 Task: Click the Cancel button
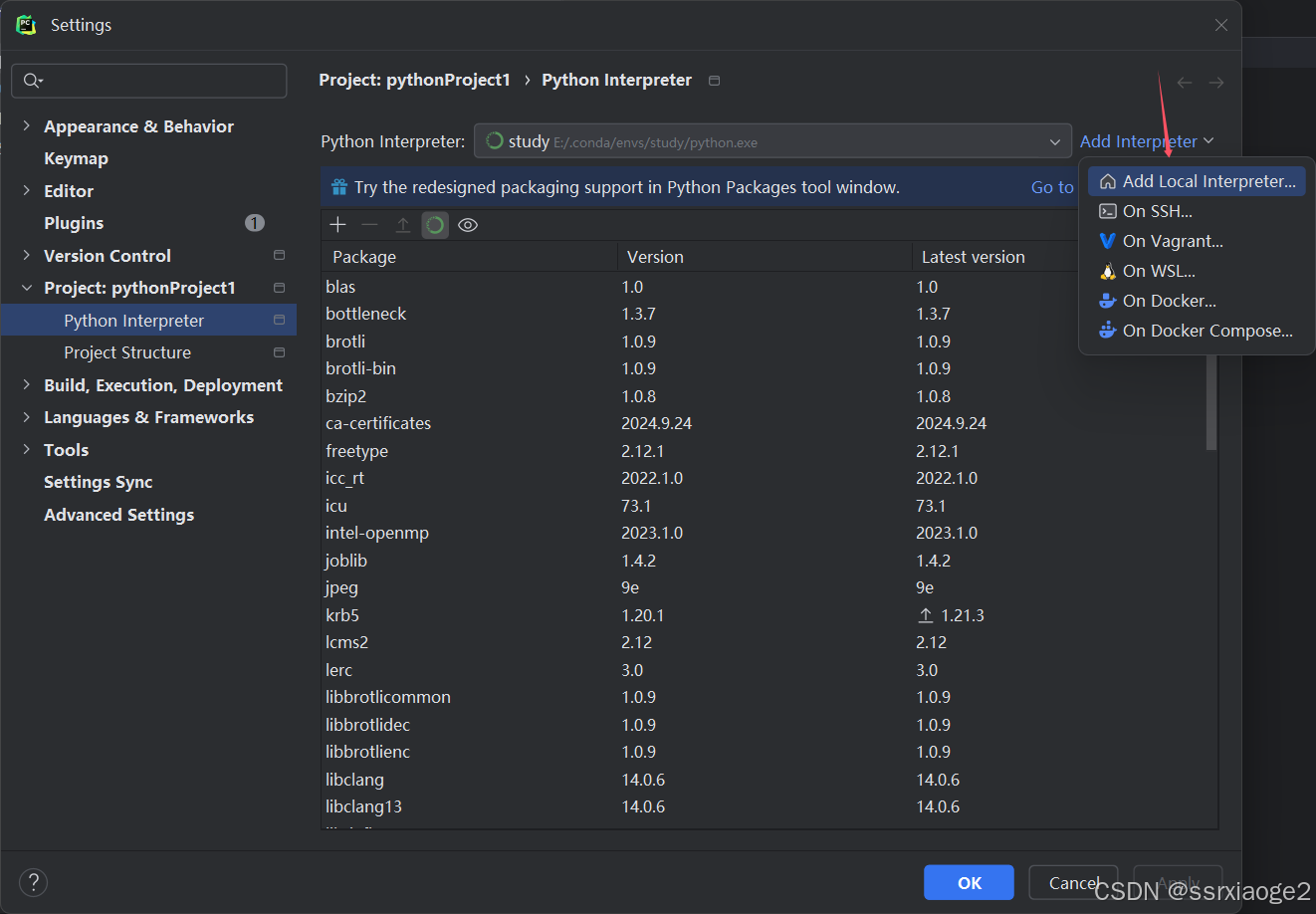(1073, 883)
